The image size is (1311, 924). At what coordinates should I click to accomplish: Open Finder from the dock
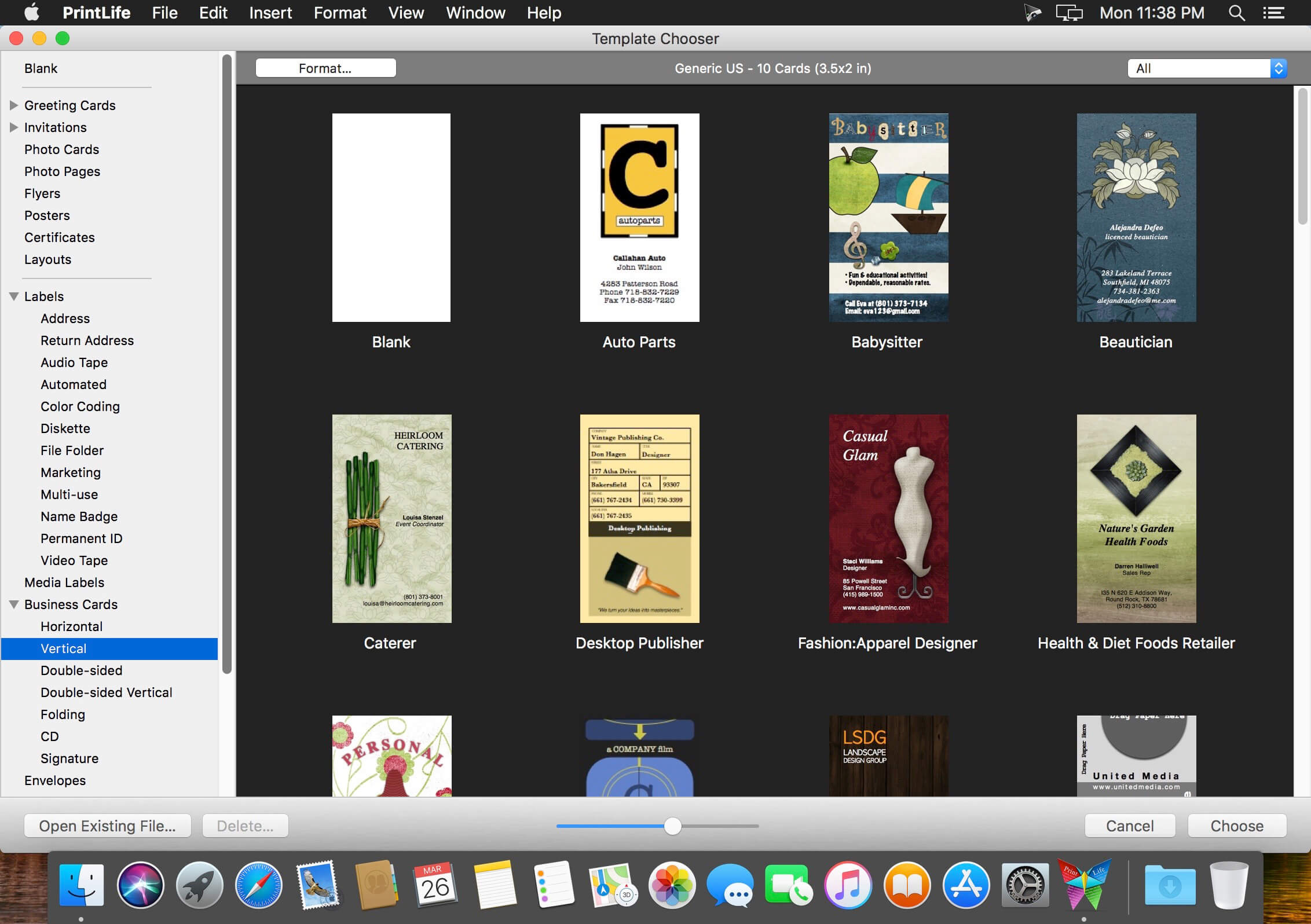pyautogui.click(x=82, y=884)
